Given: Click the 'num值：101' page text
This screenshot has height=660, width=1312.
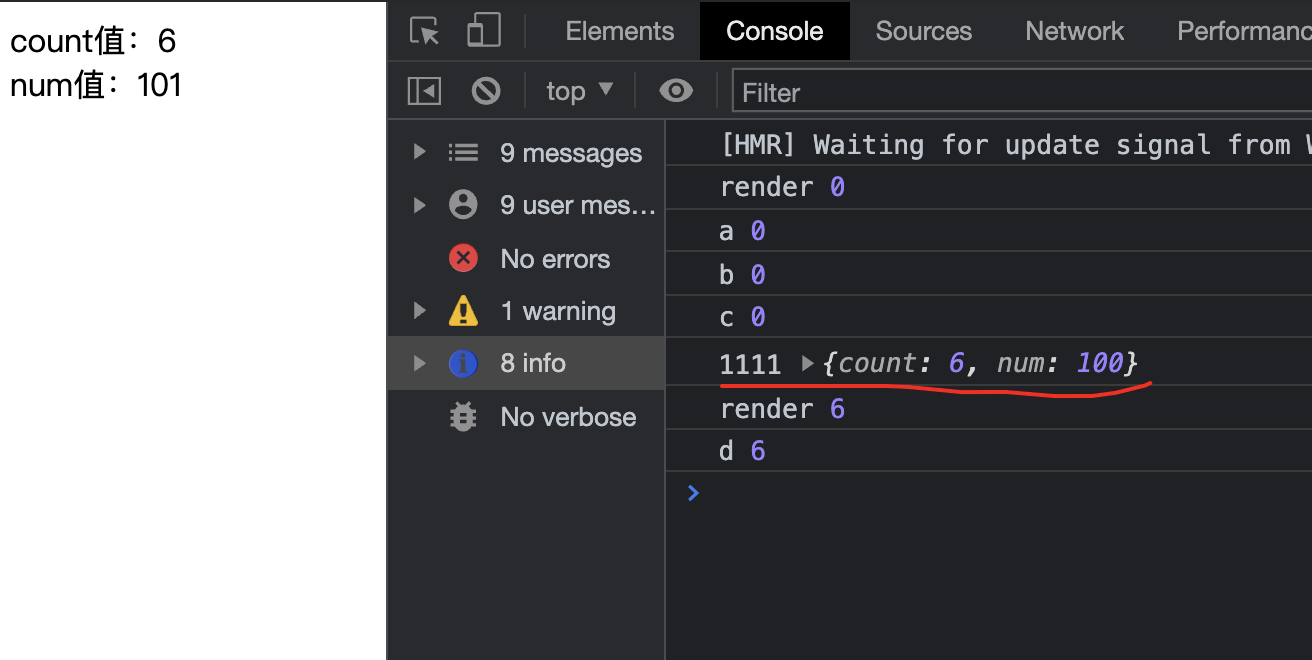Looking at the screenshot, I should tap(96, 85).
